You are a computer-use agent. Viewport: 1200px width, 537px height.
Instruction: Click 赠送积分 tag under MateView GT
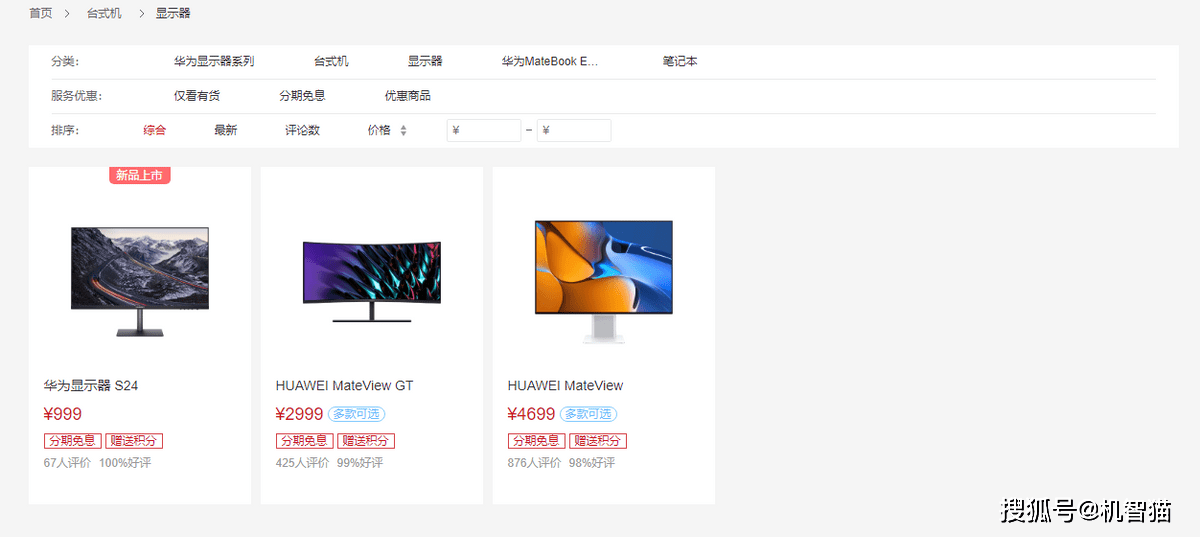(x=366, y=441)
